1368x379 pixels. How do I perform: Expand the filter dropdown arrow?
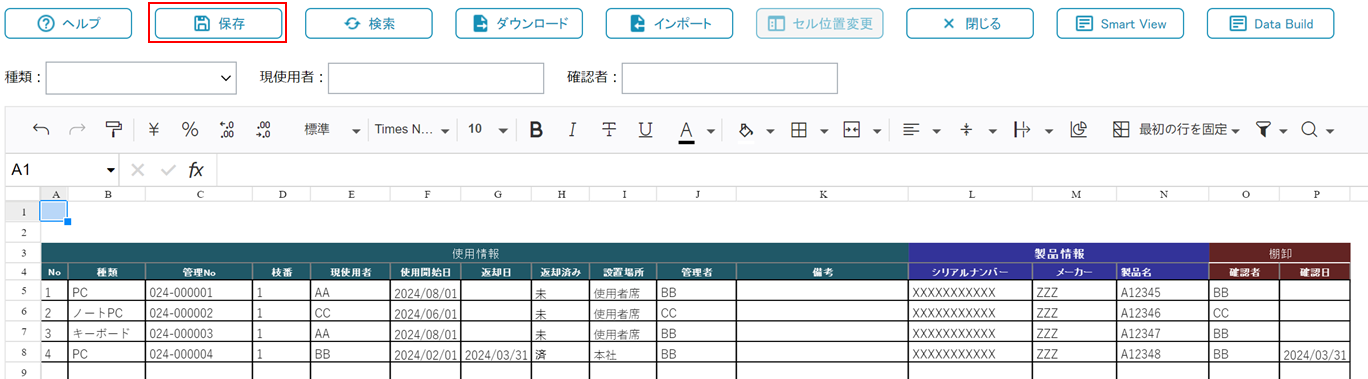tap(1284, 131)
